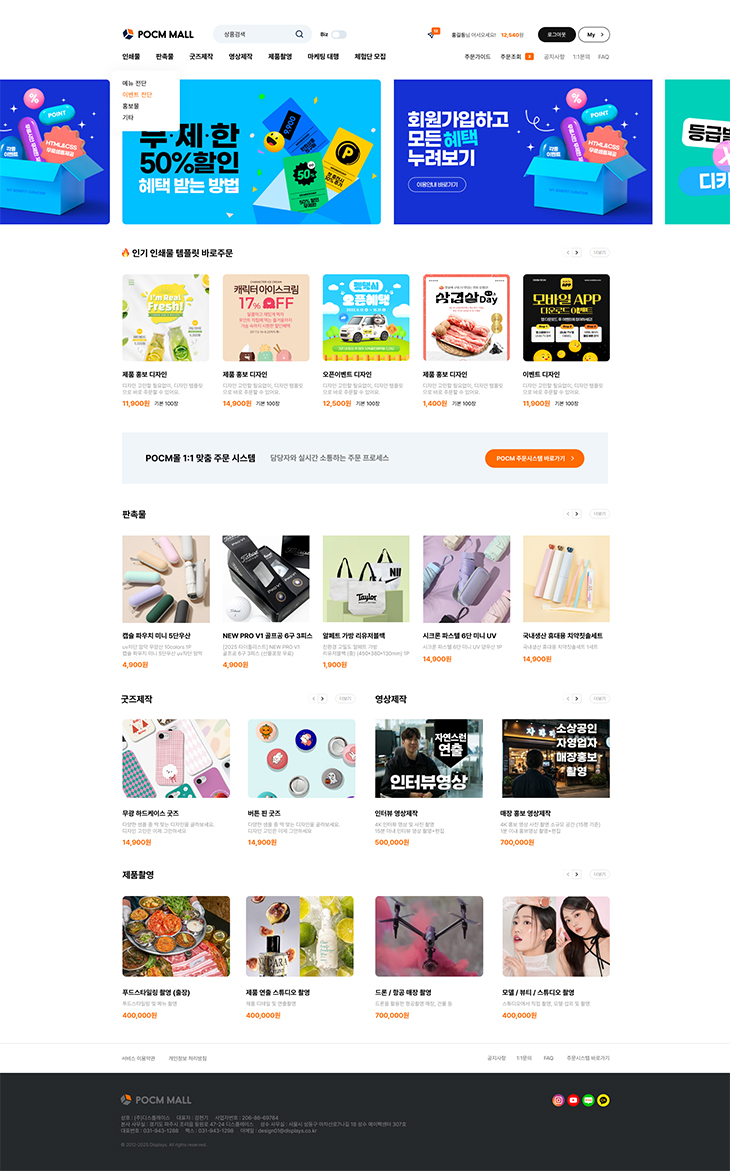Click the search magnifier icon
Image resolution: width=730 pixels, height=1171 pixels.
[x=299, y=34]
